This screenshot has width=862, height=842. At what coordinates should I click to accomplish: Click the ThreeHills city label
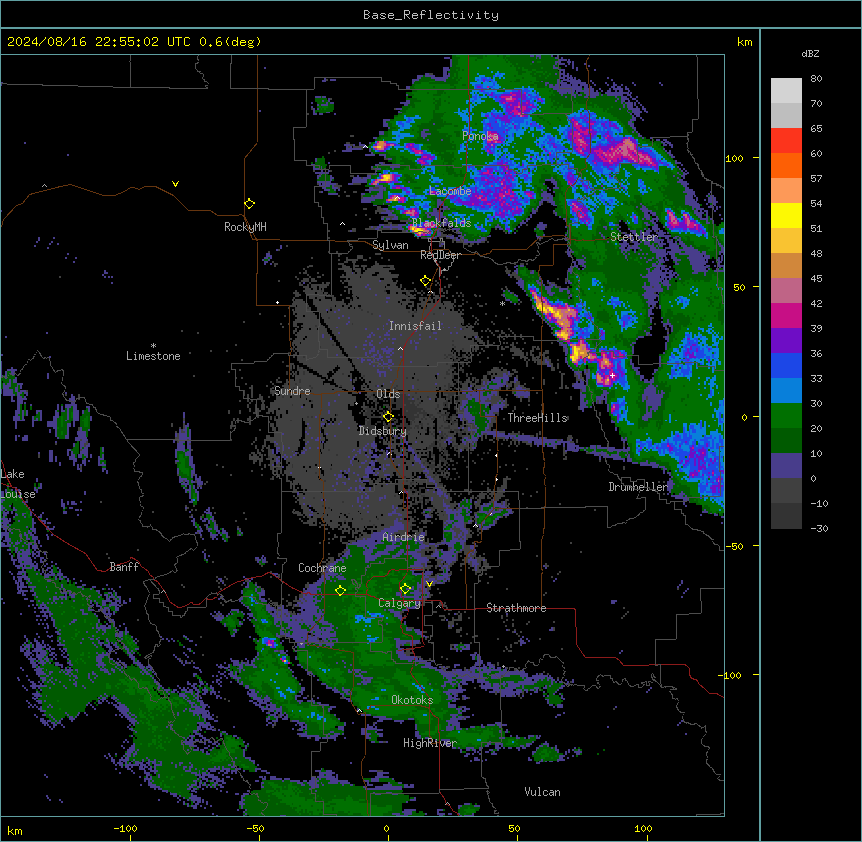click(x=538, y=418)
